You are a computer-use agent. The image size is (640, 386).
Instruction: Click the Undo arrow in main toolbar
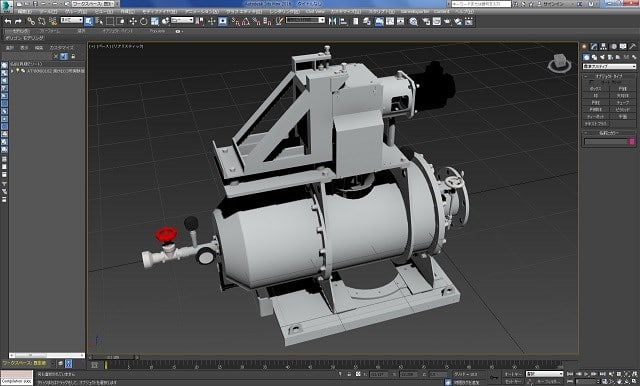[x=8, y=21]
